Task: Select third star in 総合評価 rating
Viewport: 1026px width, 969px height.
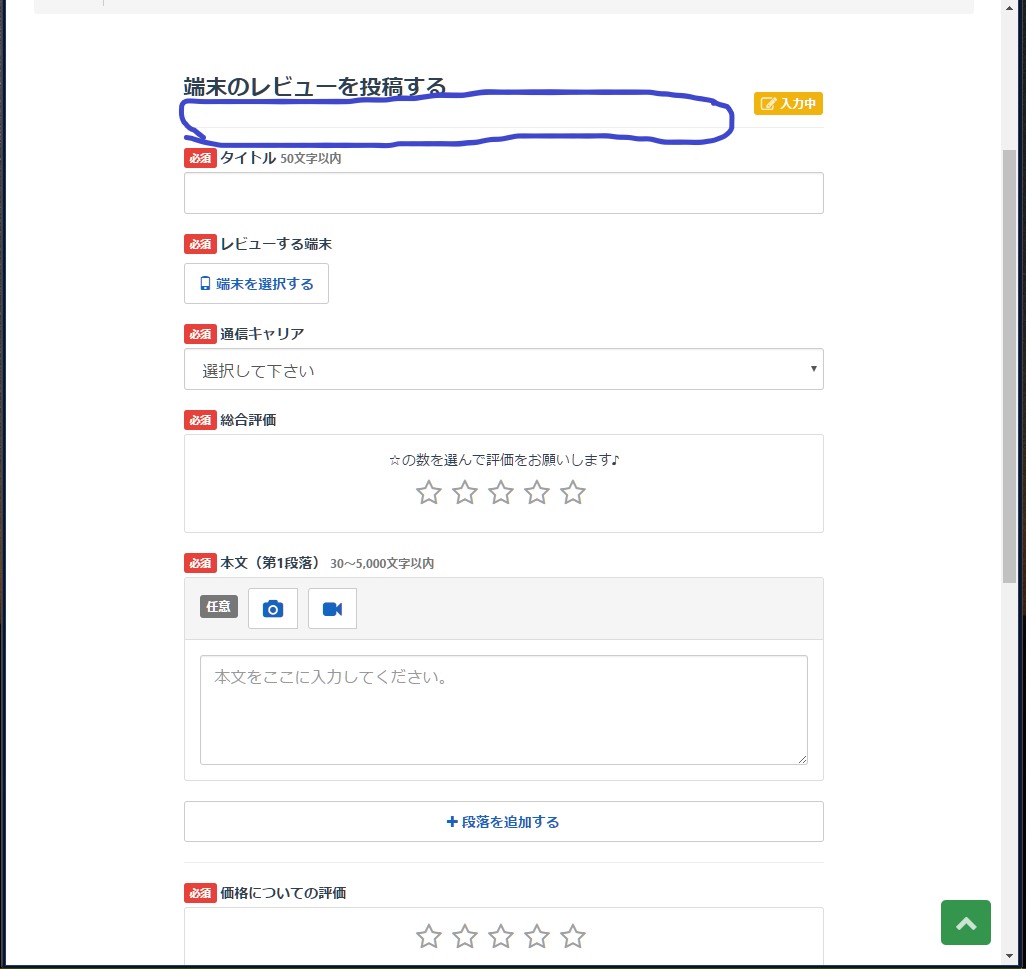Action: pyautogui.click(x=501, y=493)
